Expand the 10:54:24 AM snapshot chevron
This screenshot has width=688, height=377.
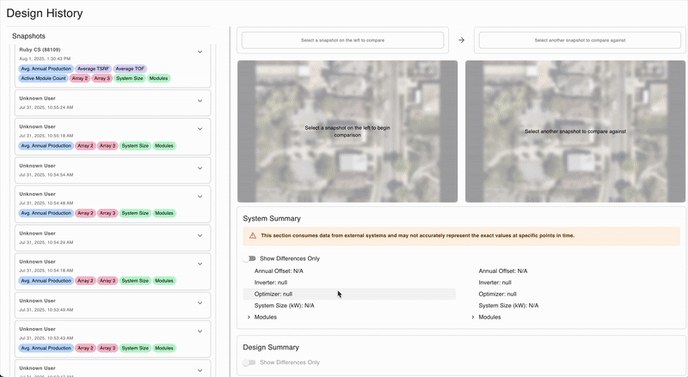tap(200, 236)
